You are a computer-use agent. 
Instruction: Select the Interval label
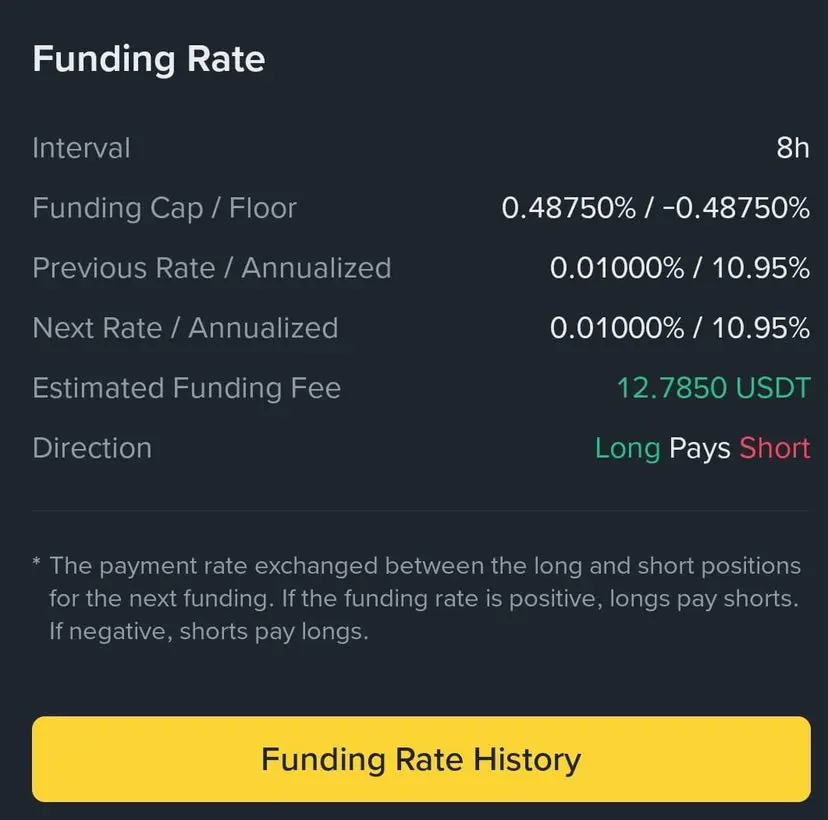coord(81,148)
